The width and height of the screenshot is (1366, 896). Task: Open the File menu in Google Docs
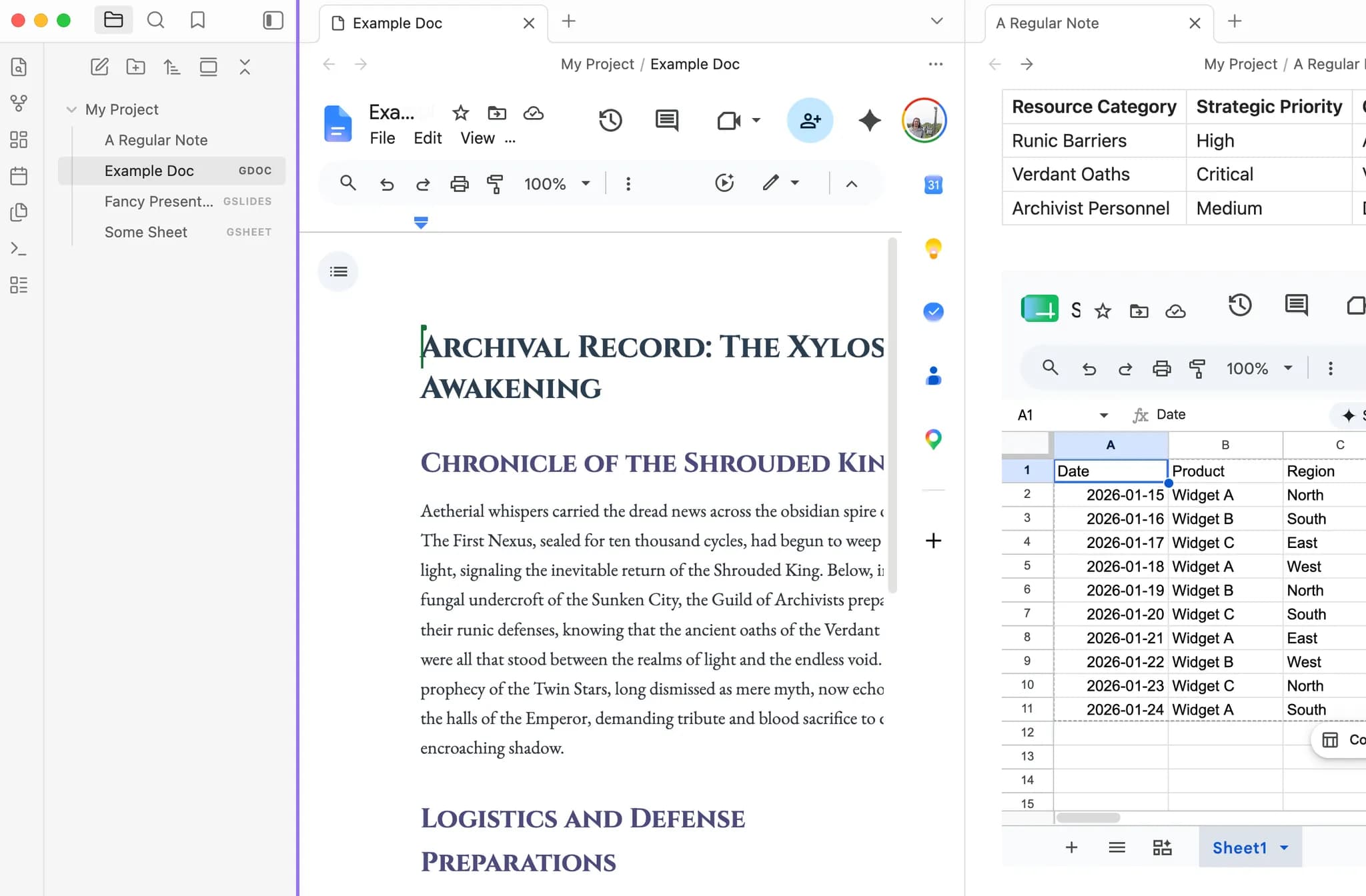click(x=382, y=138)
